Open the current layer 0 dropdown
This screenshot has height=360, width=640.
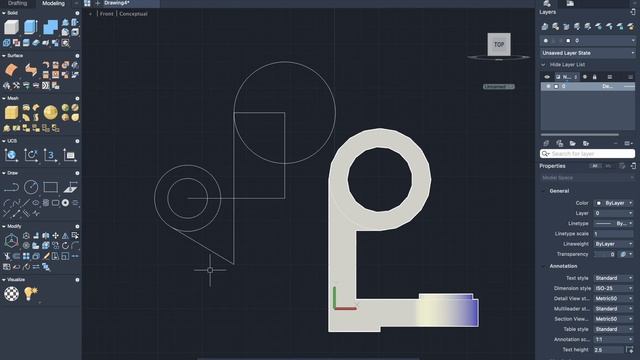coord(588,40)
